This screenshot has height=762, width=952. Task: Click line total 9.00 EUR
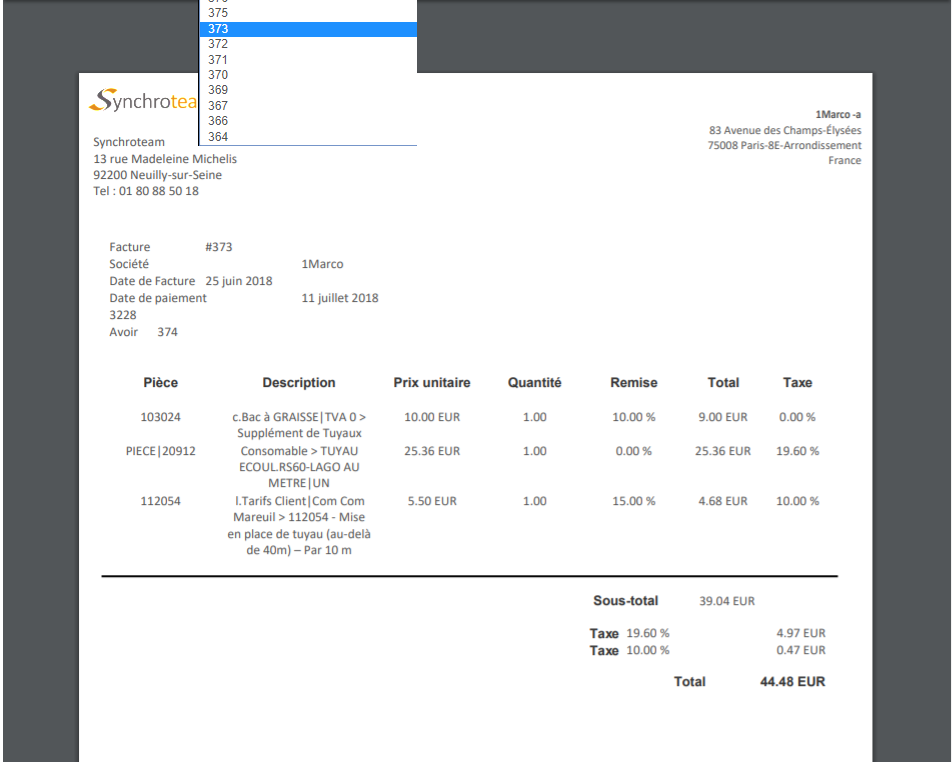[x=722, y=417]
